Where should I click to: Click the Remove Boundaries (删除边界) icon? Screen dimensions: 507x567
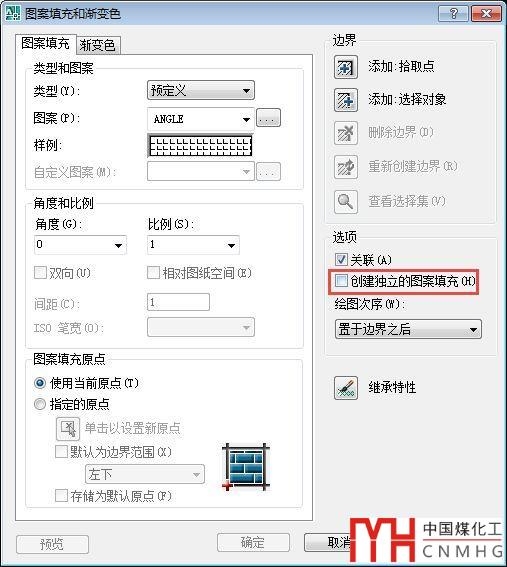click(x=346, y=133)
